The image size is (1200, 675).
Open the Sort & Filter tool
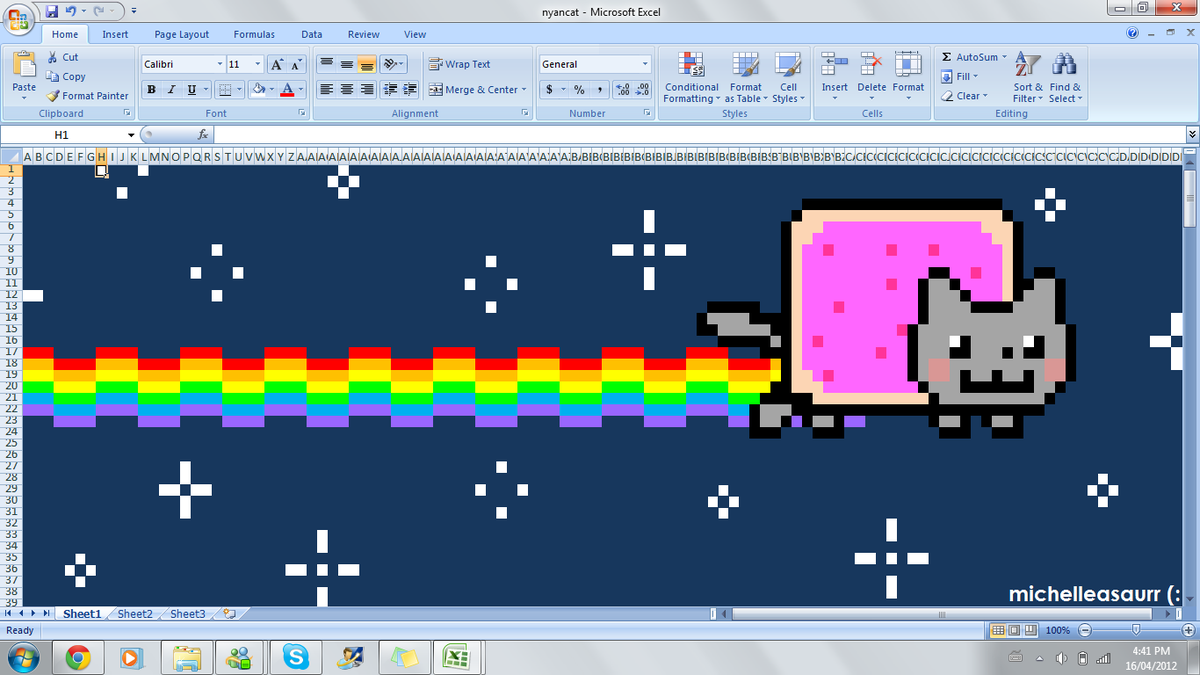point(1027,65)
